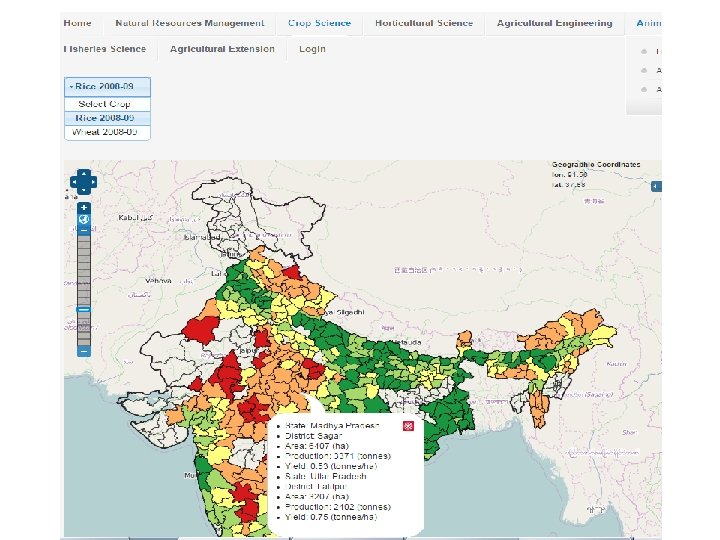The image size is (720, 540).
Task: Open the Horticultural Science menu
Action: pyautogui.click(x=424, y=23)
